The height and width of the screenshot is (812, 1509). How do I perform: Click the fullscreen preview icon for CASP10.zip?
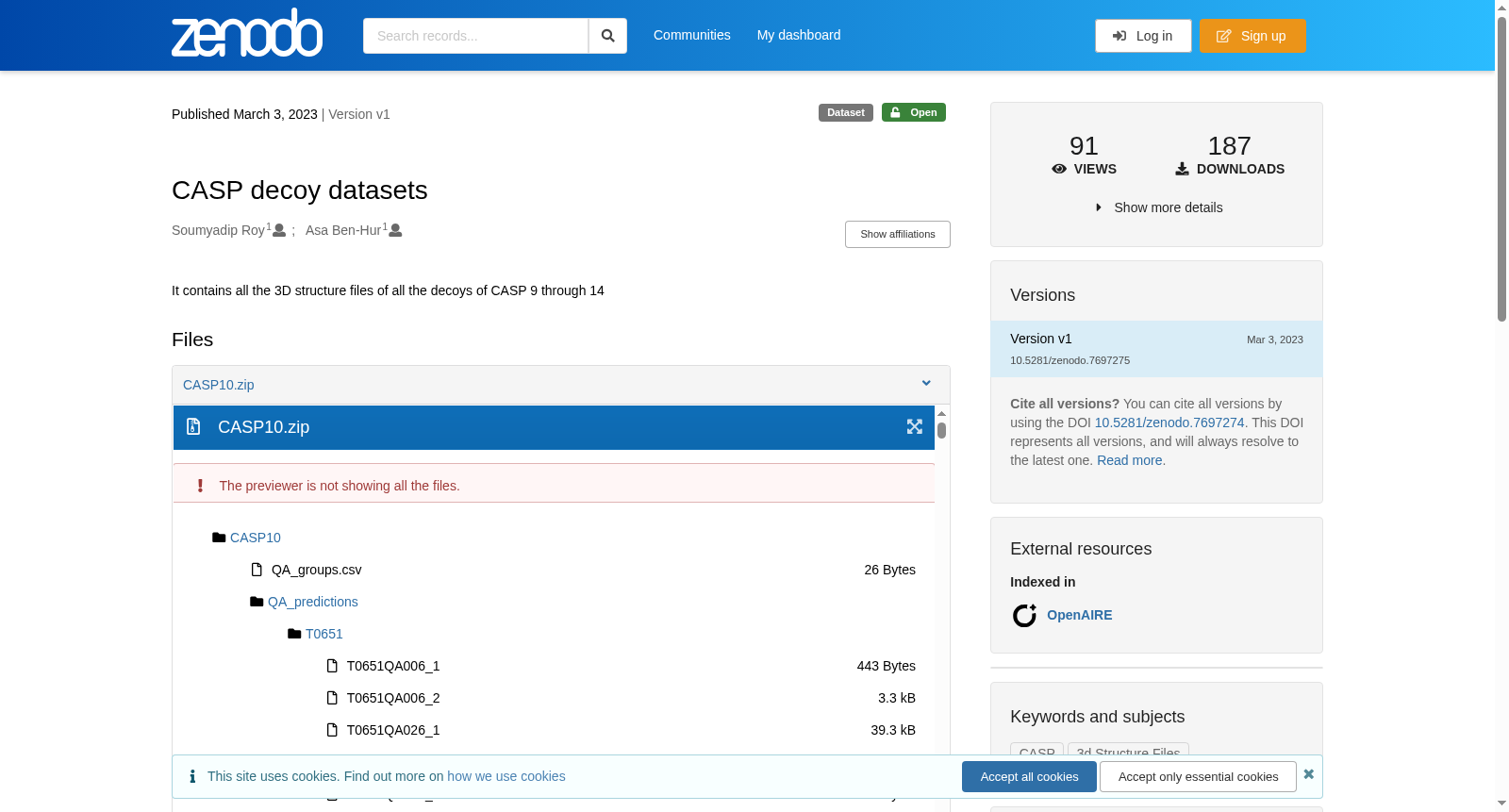[x=915, y=427]
